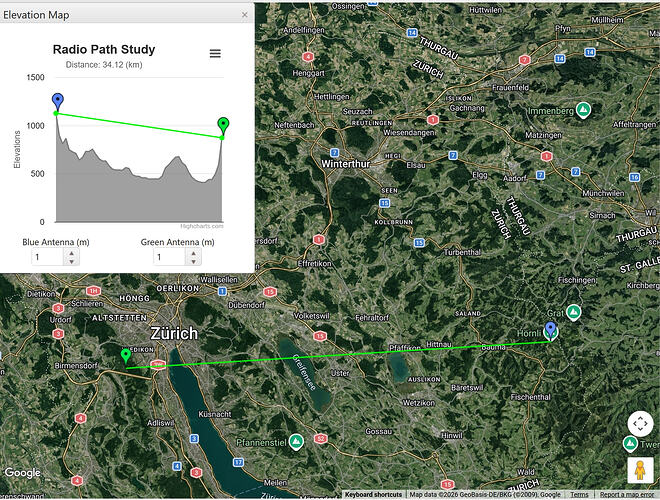The height and width of the screenshot is (500, 660).
Task: Decrease the Green Antenna height
Action: 192,261
